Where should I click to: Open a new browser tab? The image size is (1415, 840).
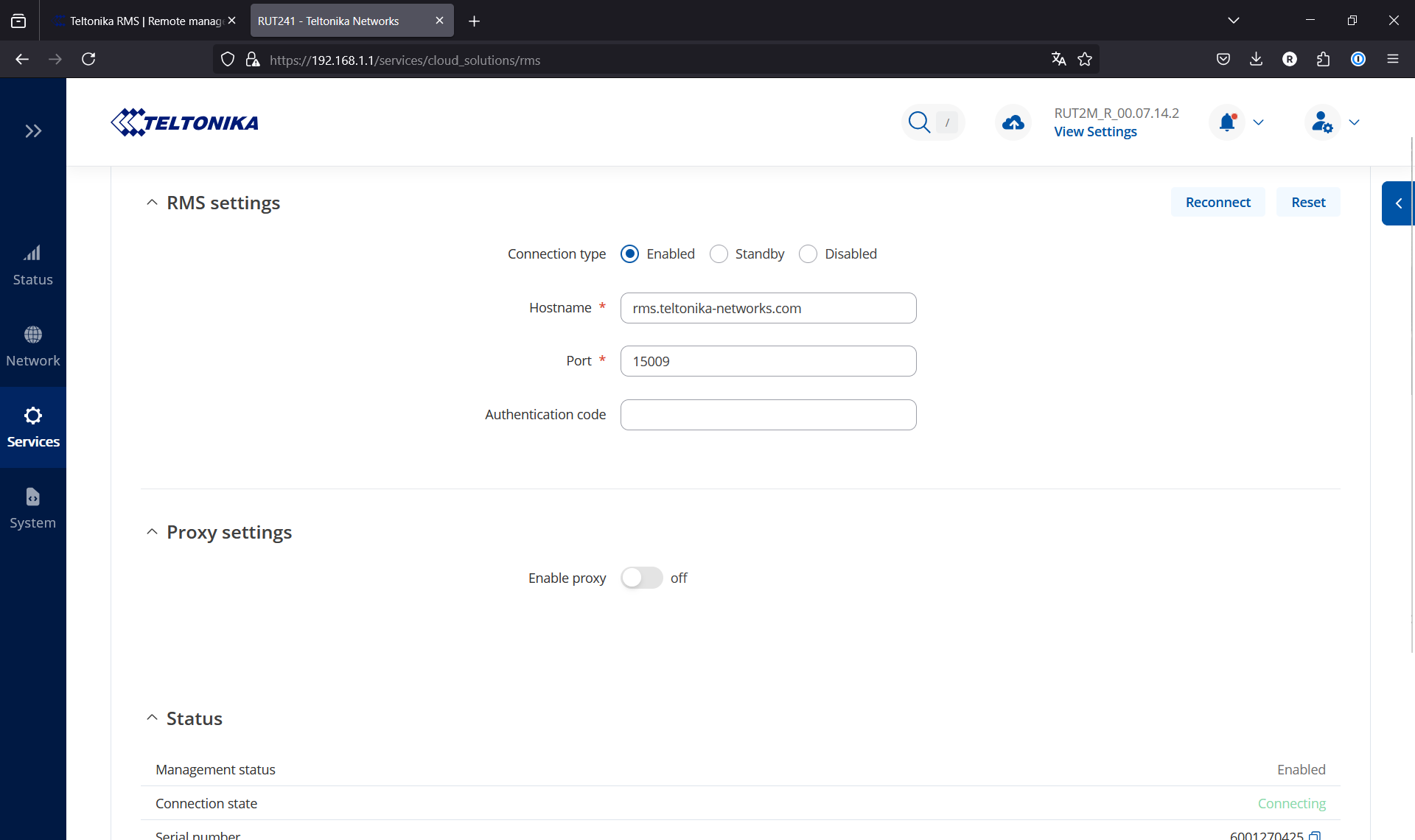pos(474,21)
